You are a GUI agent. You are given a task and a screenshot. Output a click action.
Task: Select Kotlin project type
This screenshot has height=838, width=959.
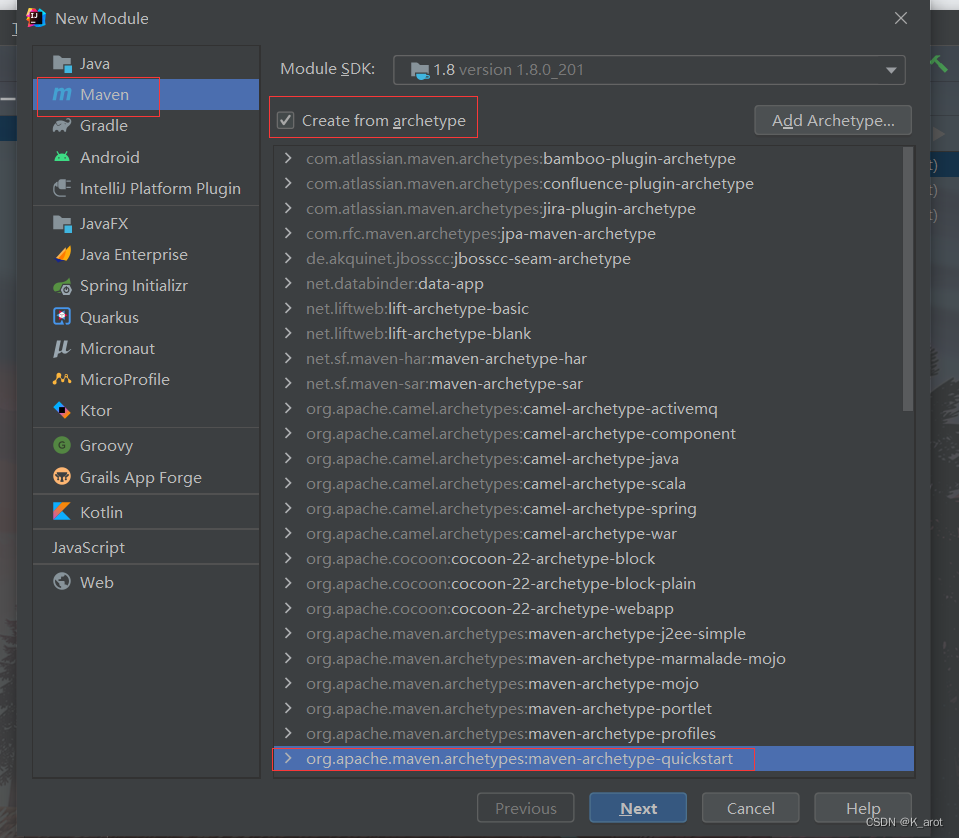[x=146, y=512]
